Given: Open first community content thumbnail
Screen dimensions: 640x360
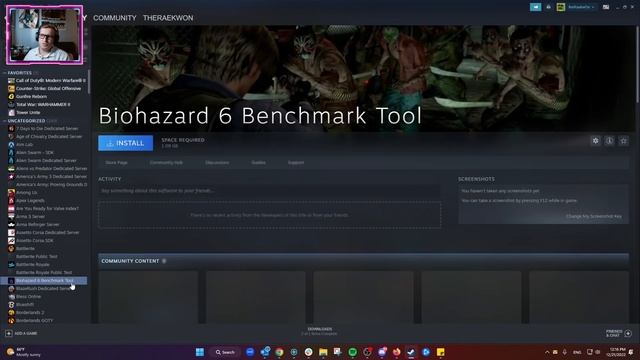Looking at the screenshot, I should [148, 297].
